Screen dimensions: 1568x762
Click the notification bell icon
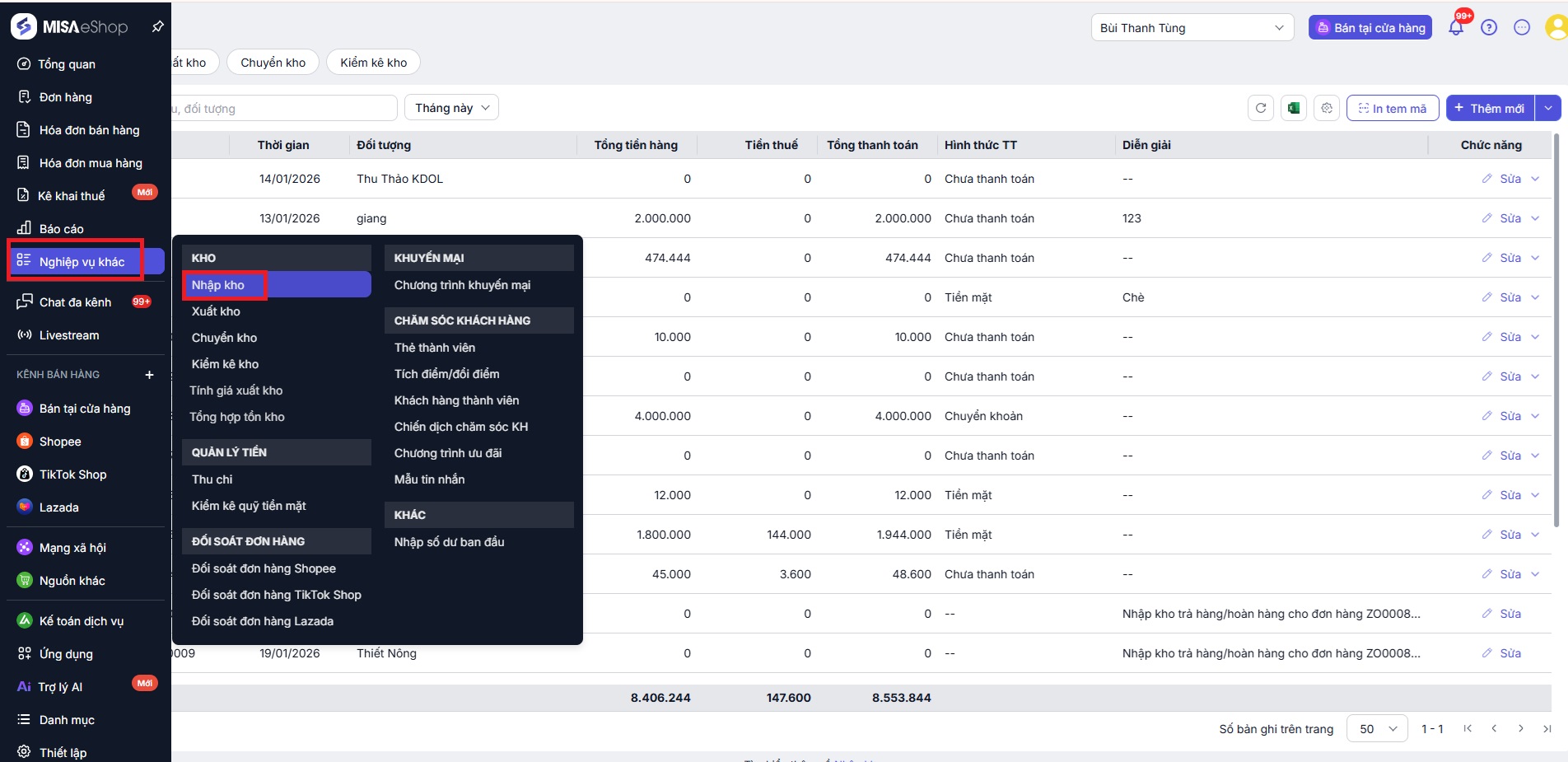(x=1455, y=28)
